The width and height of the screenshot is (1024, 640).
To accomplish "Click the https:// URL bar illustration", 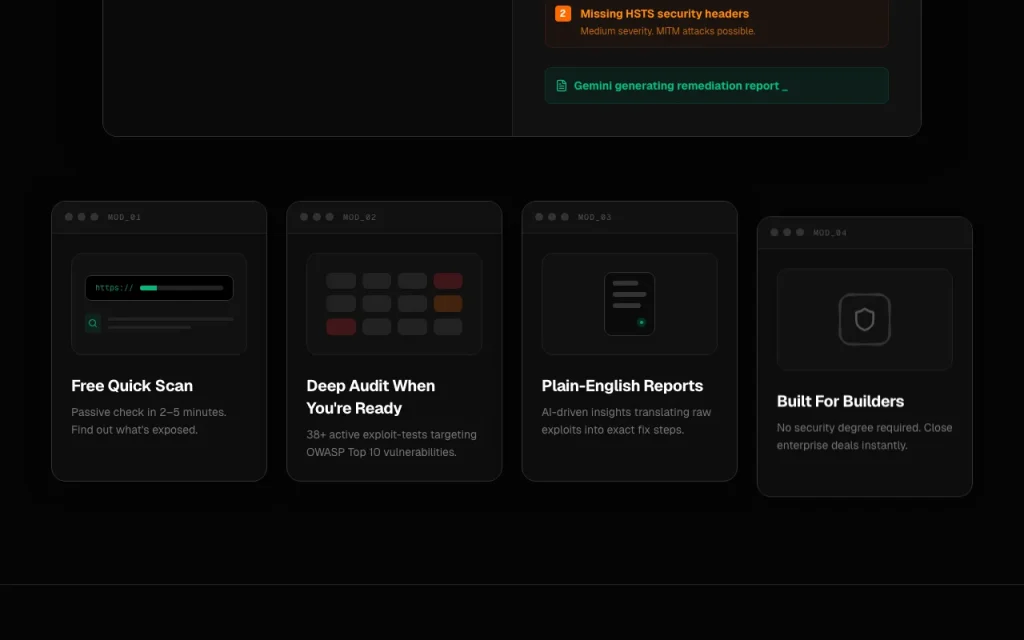I will [x=159, y=287].
